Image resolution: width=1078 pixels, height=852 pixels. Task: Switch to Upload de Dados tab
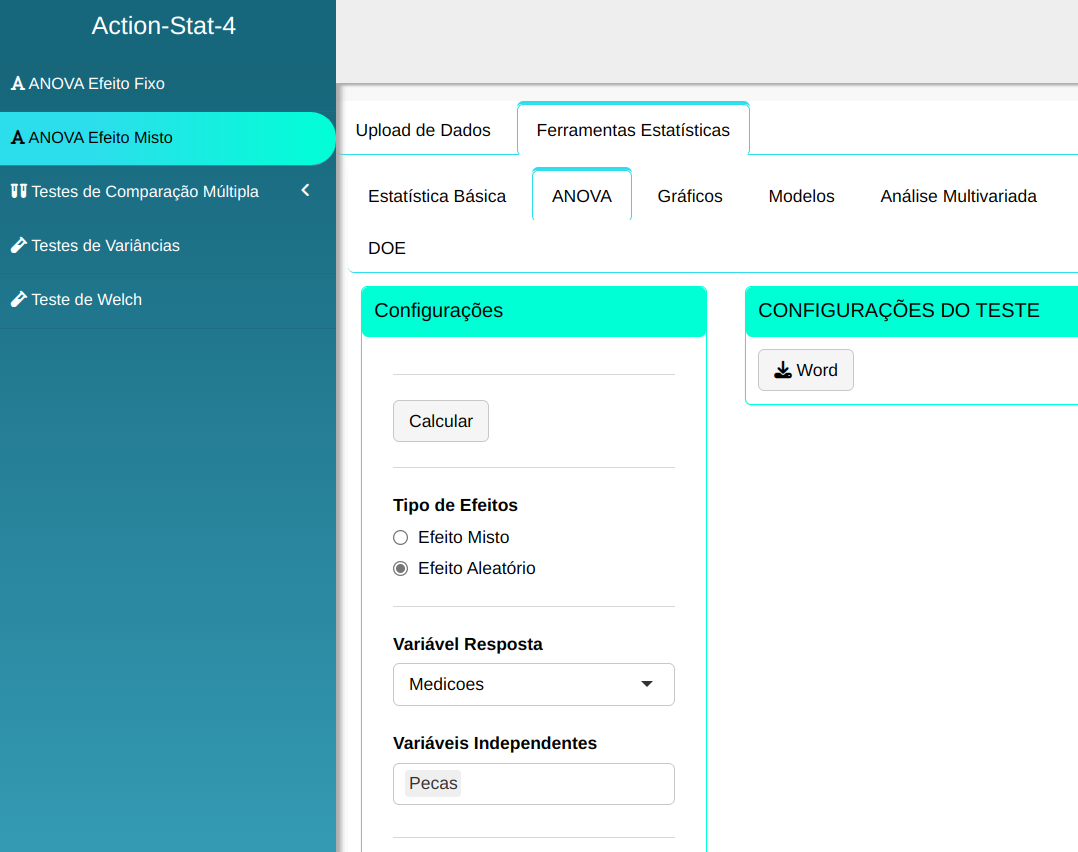(423, 131)
